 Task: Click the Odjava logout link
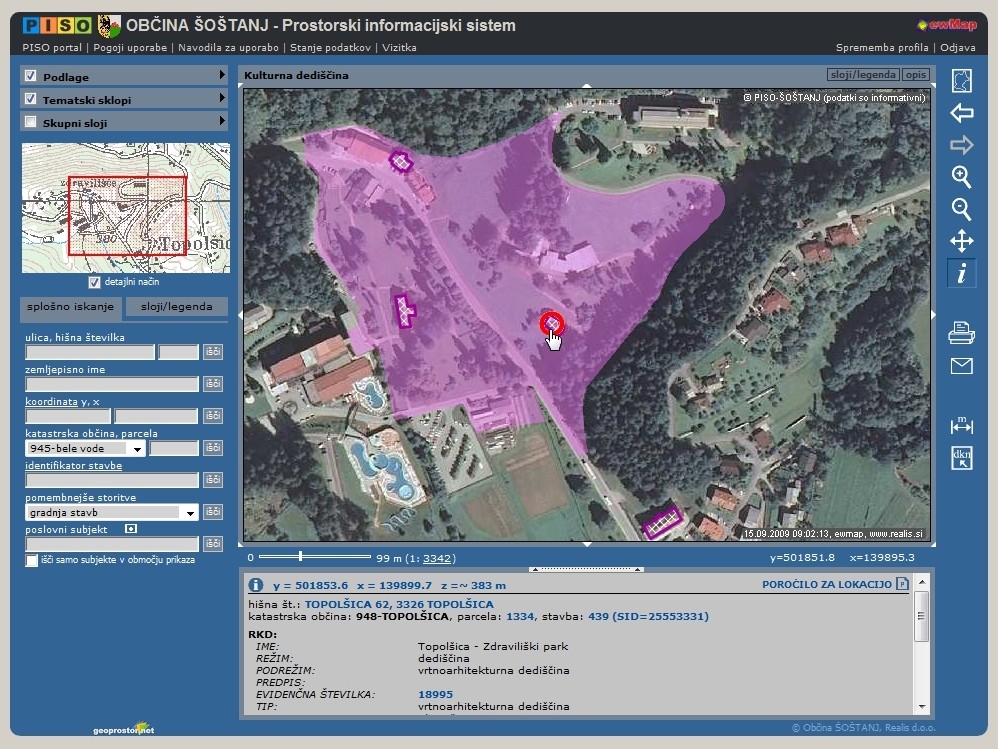click(958, 47)
